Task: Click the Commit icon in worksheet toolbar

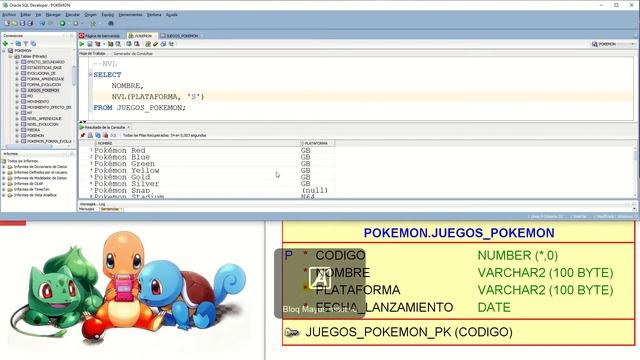Action: (x=129, y=44)
